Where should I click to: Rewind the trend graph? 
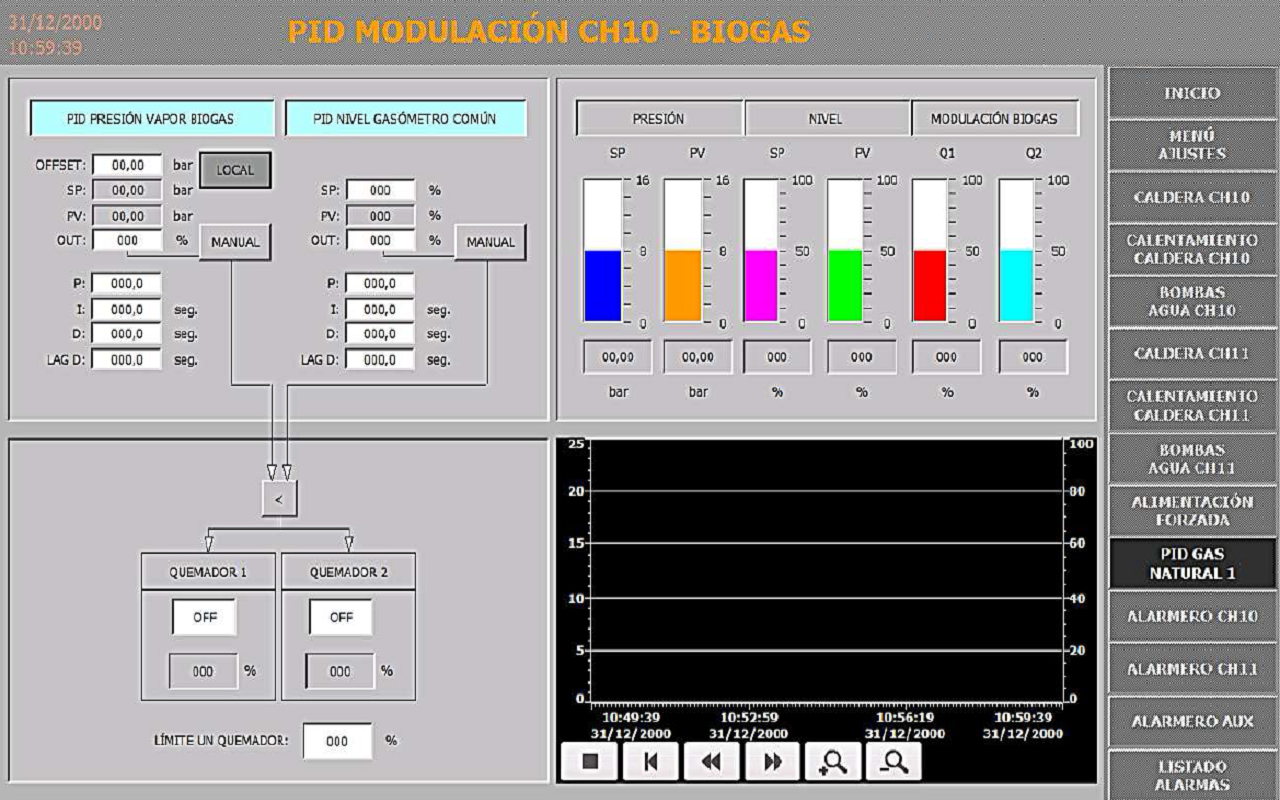click(712, 760)
